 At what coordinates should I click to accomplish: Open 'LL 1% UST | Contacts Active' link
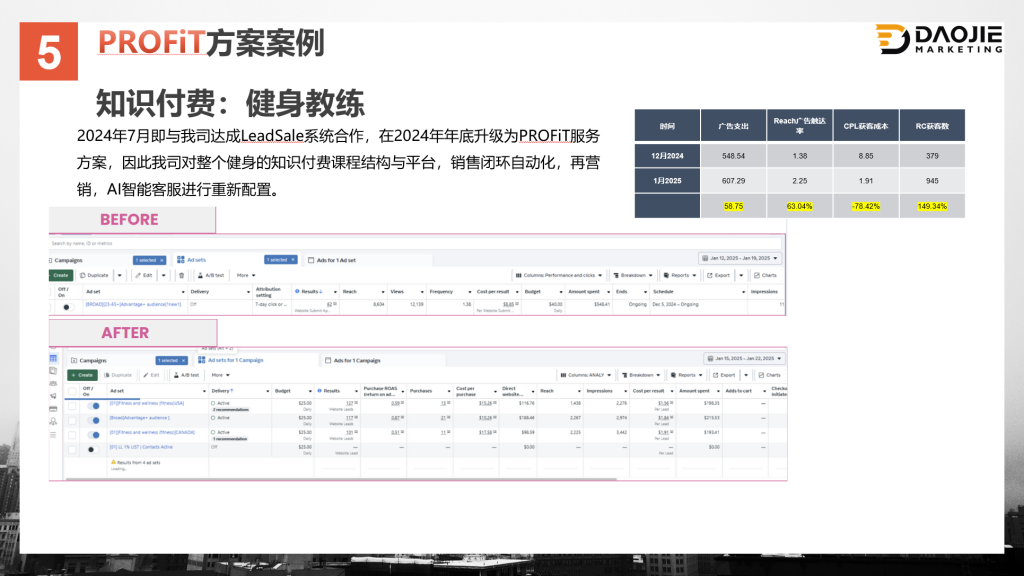point(142,447)
